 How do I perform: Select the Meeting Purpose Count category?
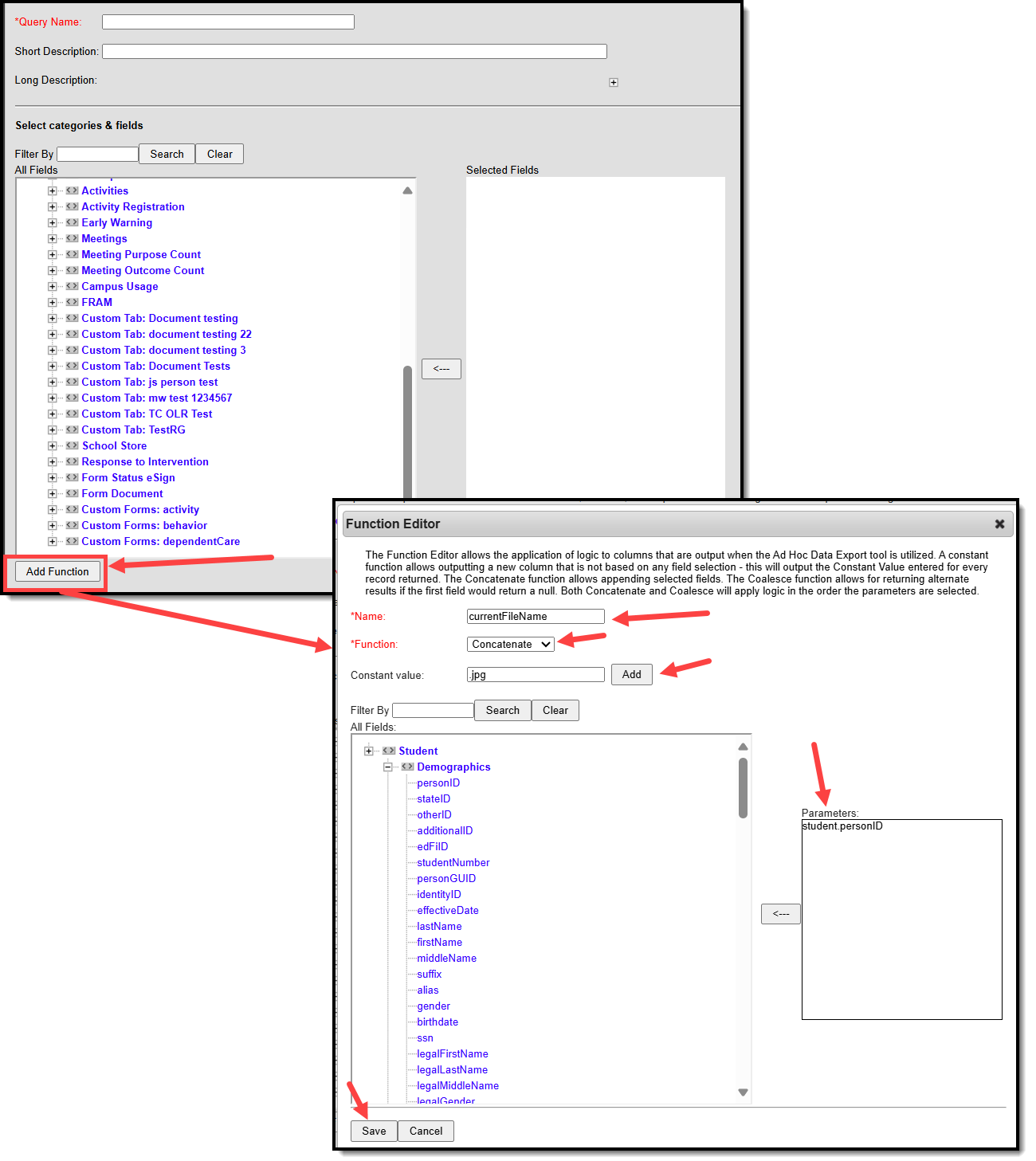pos(141,254)
